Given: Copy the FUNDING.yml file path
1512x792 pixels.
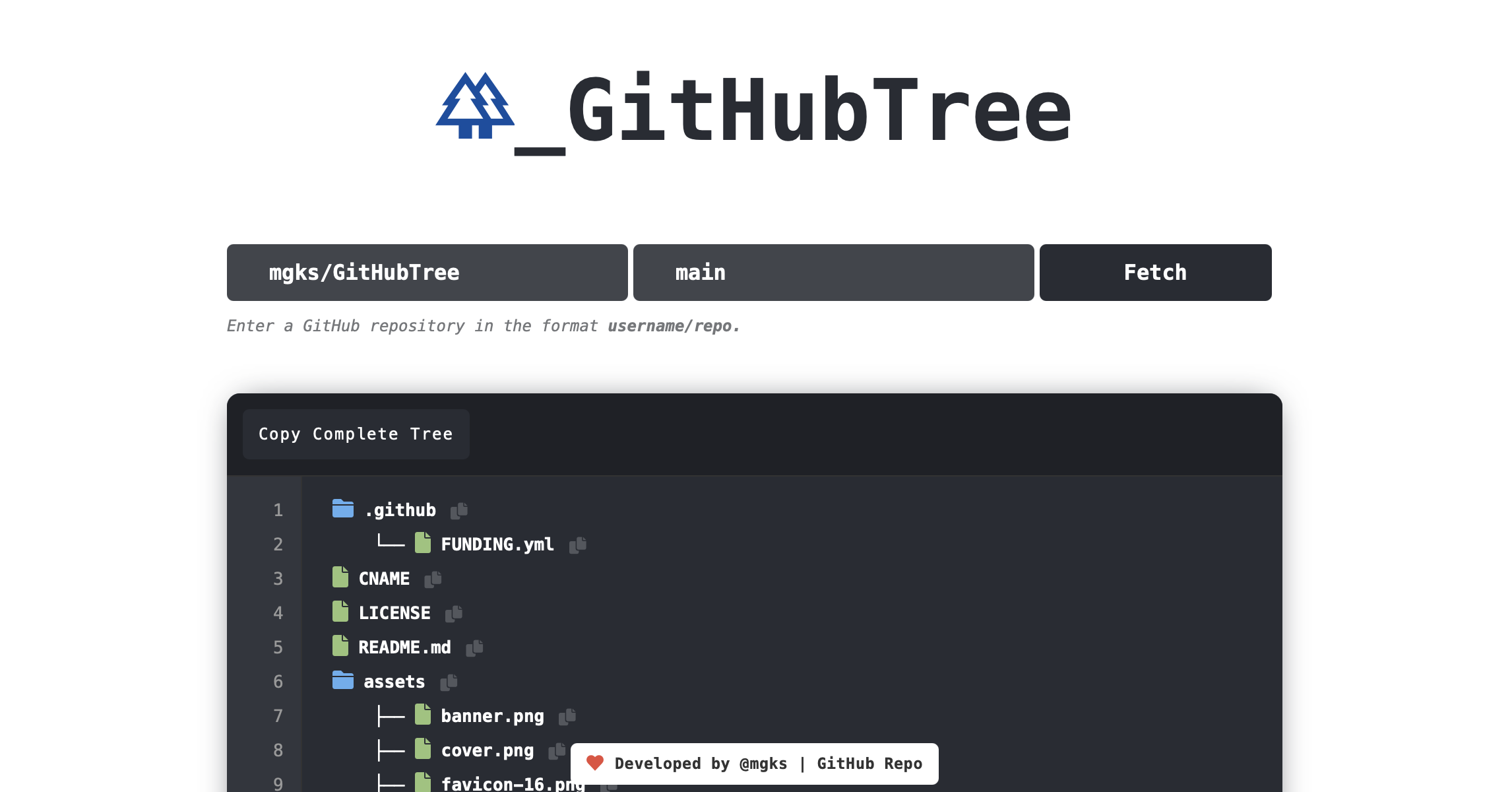Looking at the screenshot, I should pos(579,544).
